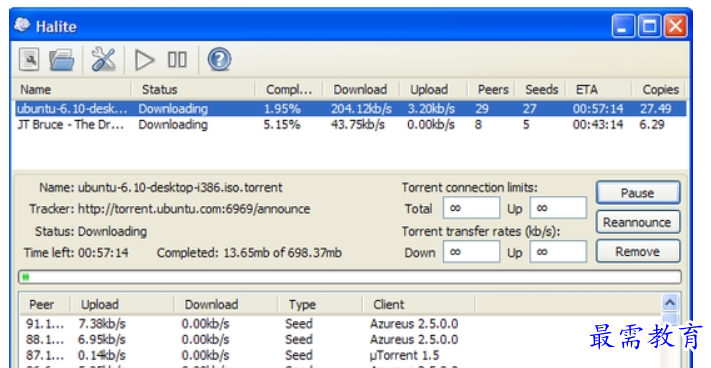Select peer row 87.1... µTorrent 1.5

tap(340, 355)
